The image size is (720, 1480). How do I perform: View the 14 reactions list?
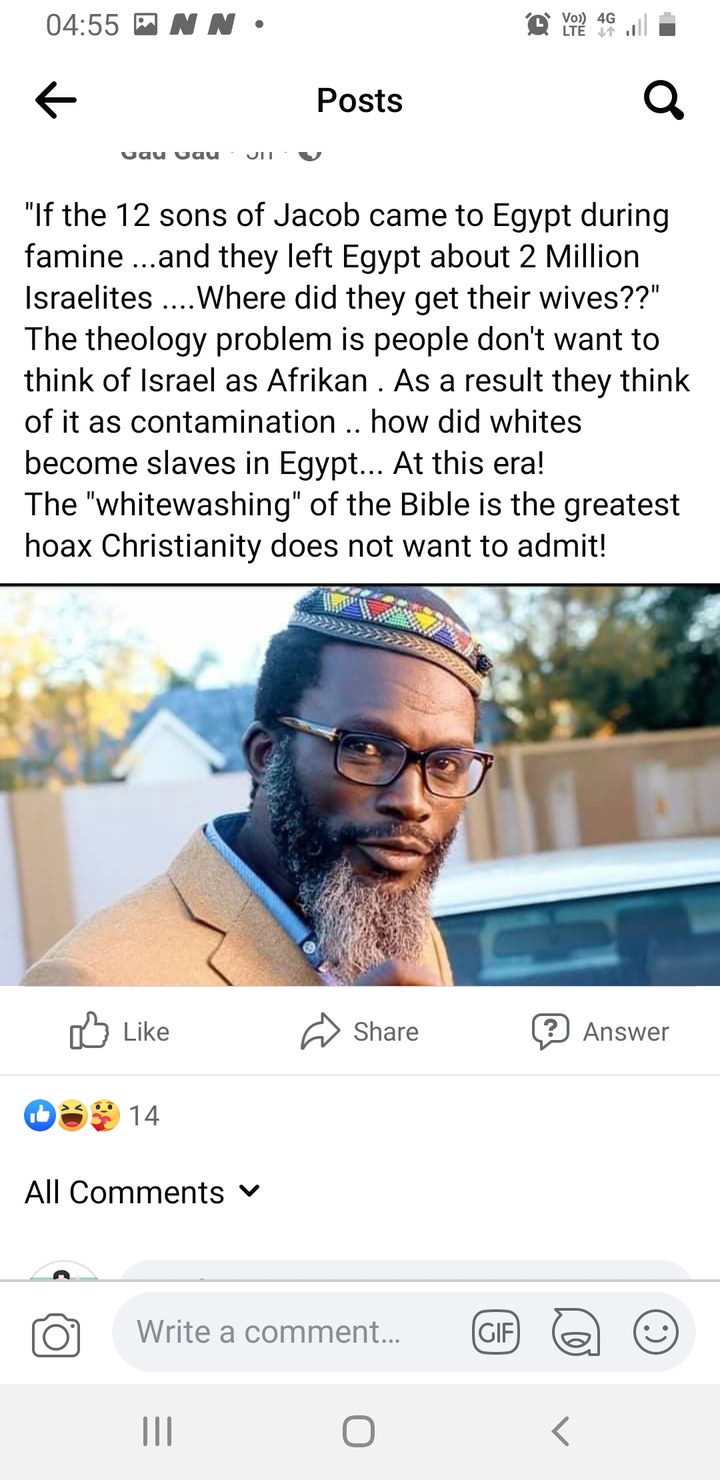point(144,1115)
